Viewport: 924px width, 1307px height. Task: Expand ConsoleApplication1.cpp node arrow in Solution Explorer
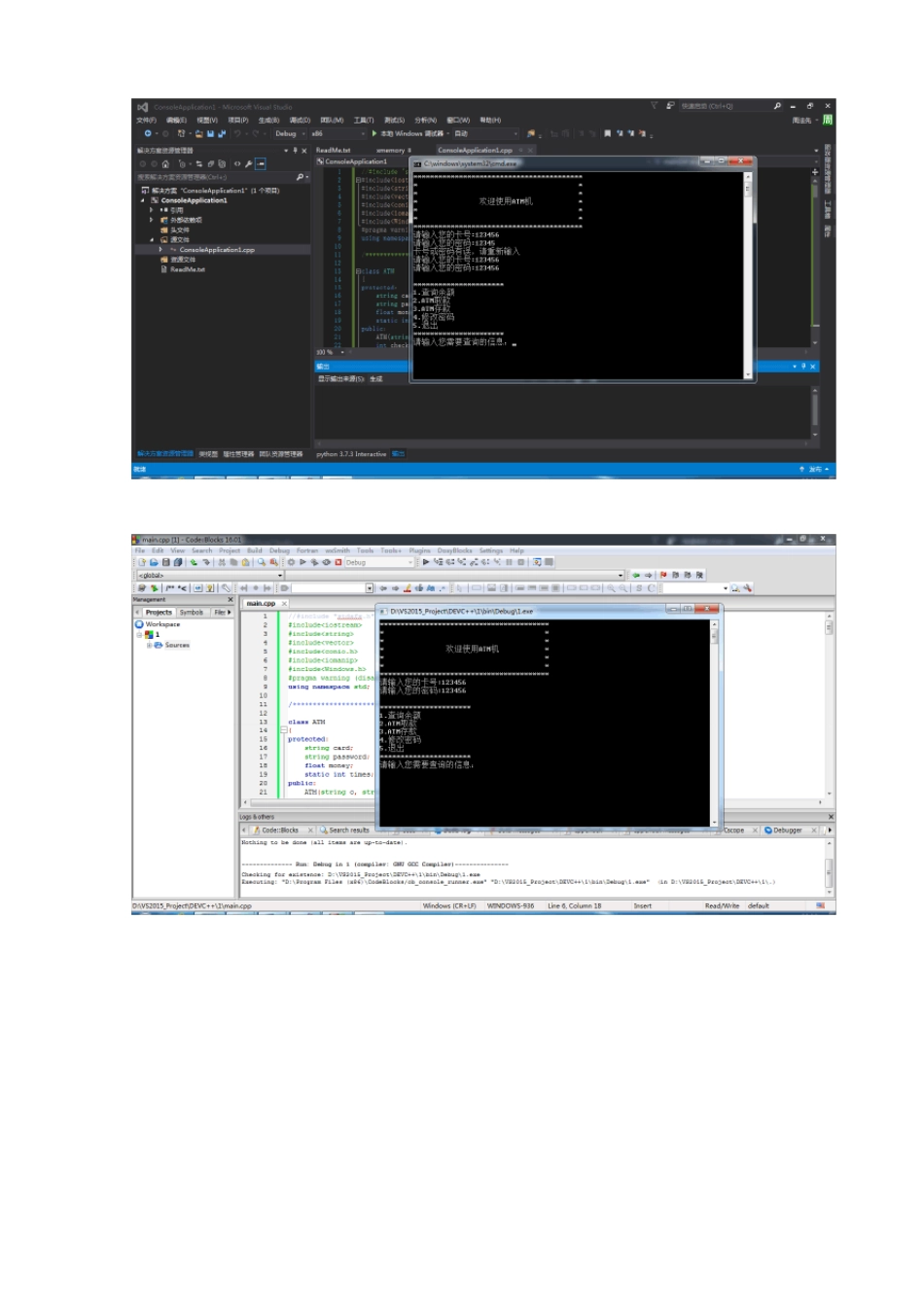[x=160, y=250]
